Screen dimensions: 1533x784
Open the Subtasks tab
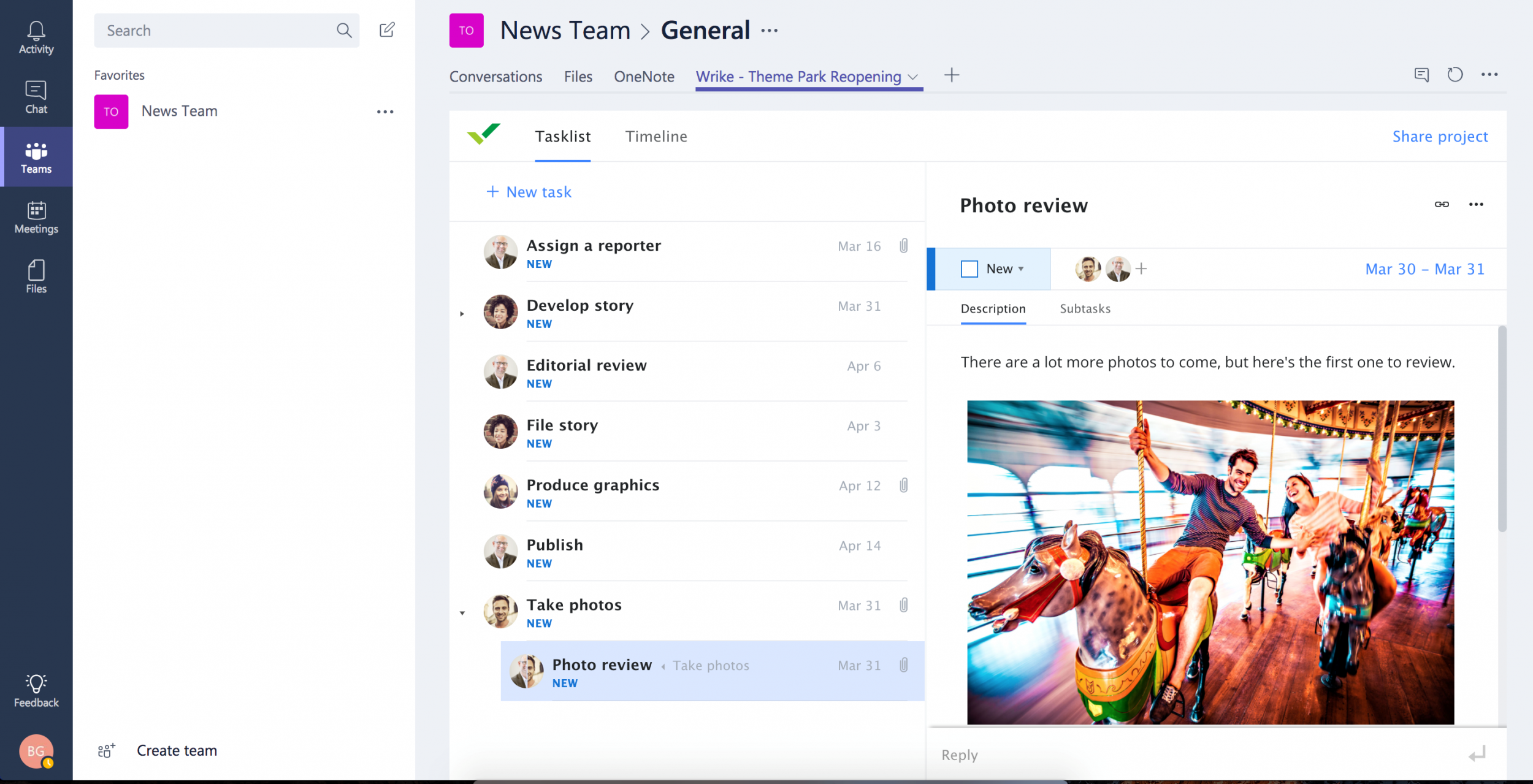tap(1085, 308)
